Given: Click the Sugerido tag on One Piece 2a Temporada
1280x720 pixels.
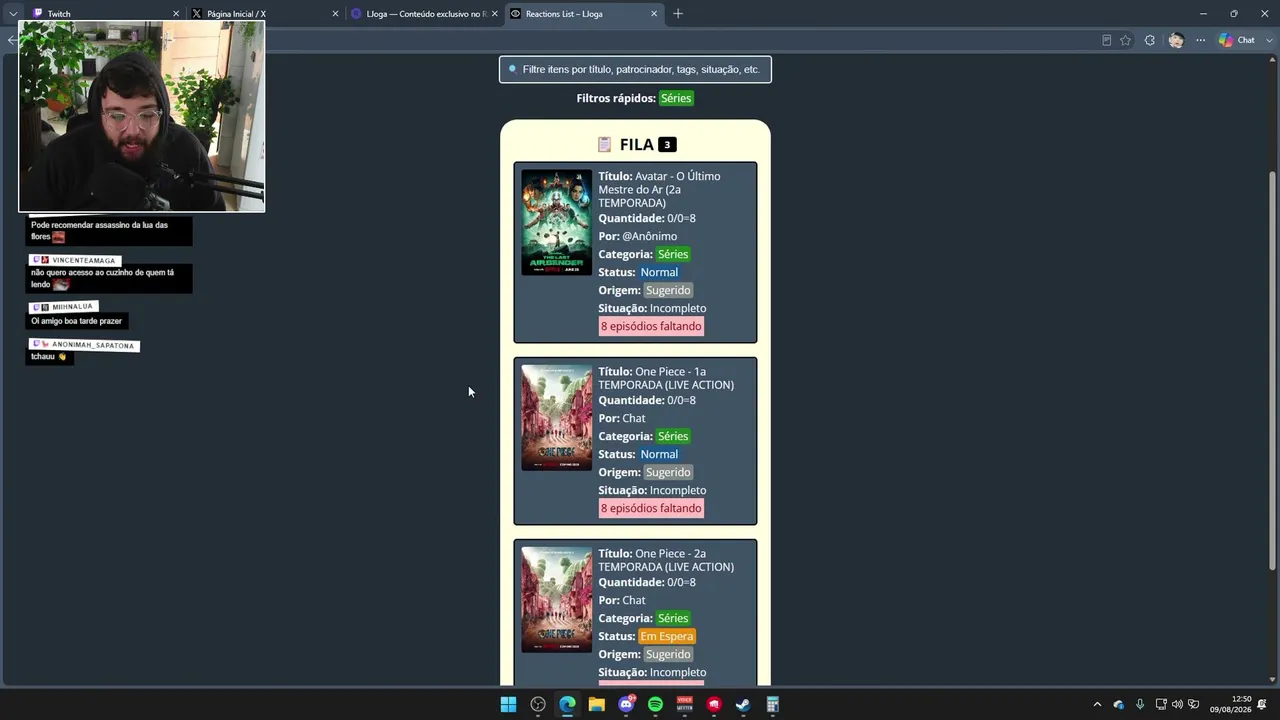Looking at the screenshot, I should [x=668, y=654].
